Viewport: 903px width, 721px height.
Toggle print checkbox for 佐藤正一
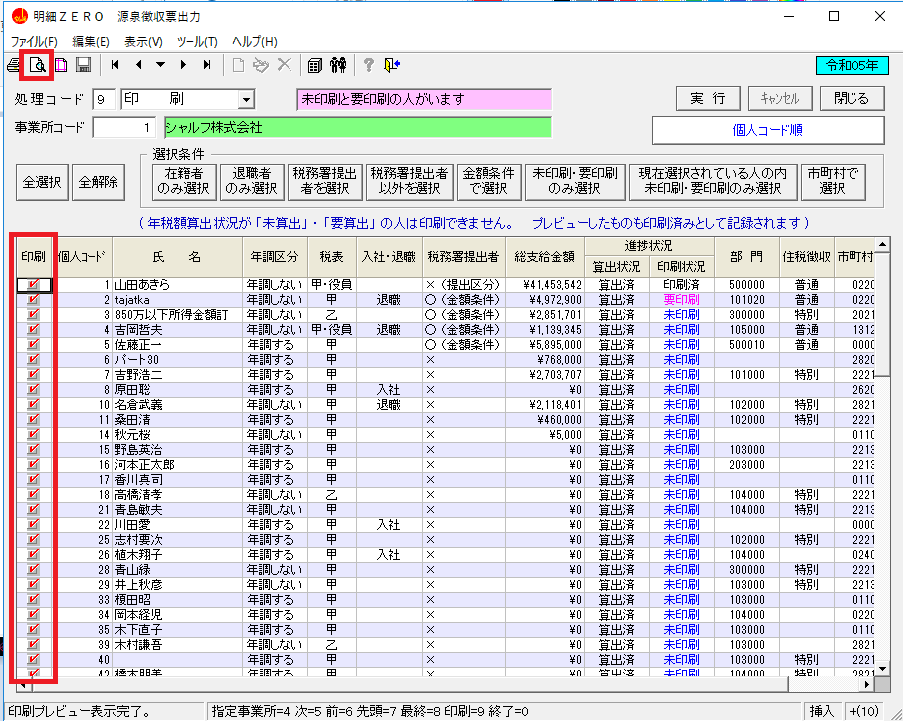click(33, 344)
